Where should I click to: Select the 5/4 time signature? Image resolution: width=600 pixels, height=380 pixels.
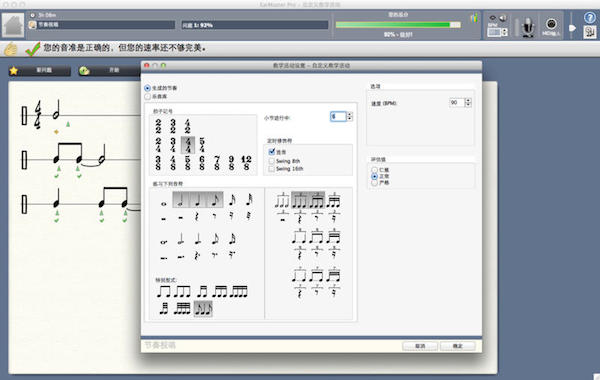click(x=202, y=145)
